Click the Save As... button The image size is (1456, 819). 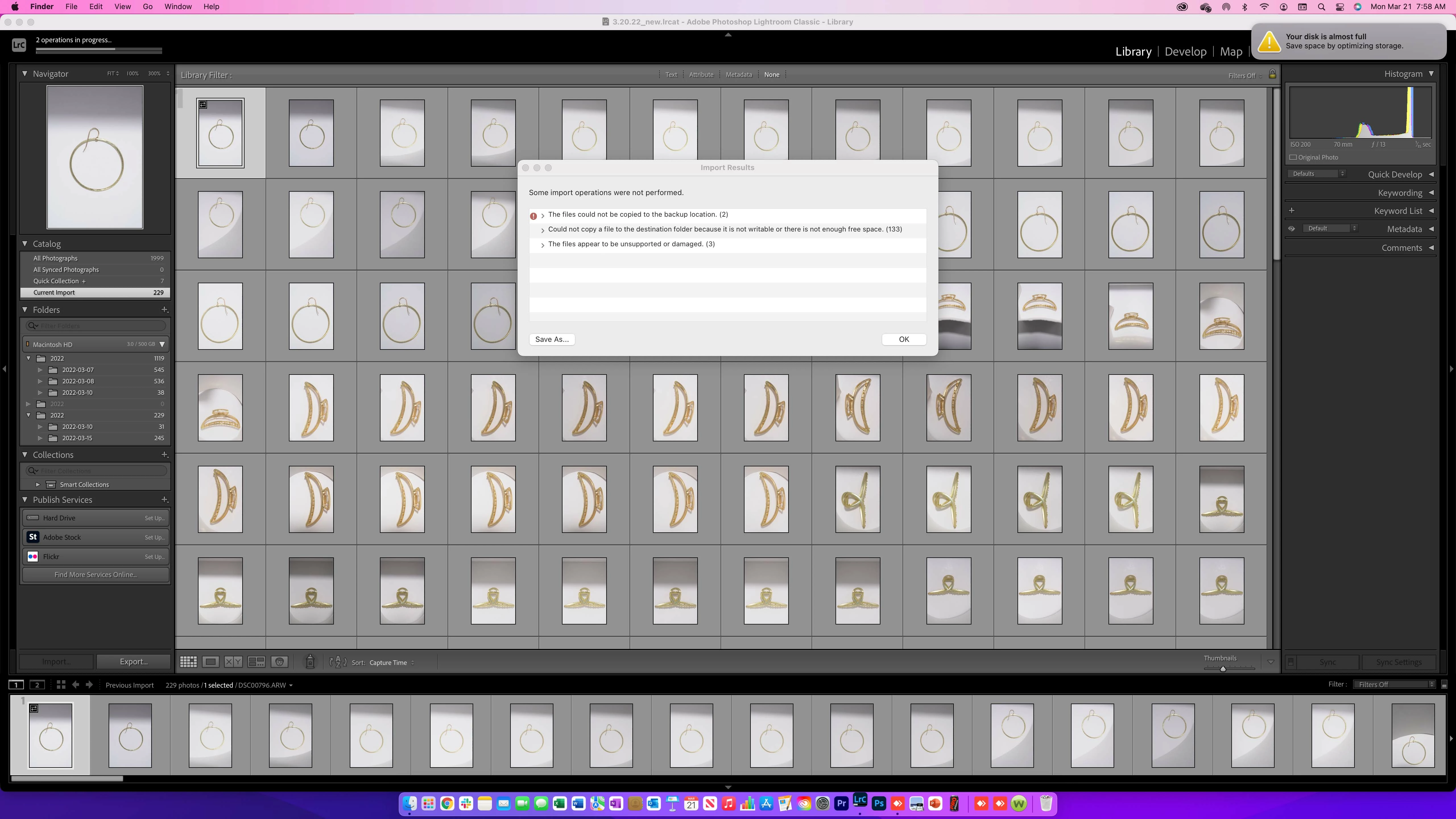tap(552, 339)
